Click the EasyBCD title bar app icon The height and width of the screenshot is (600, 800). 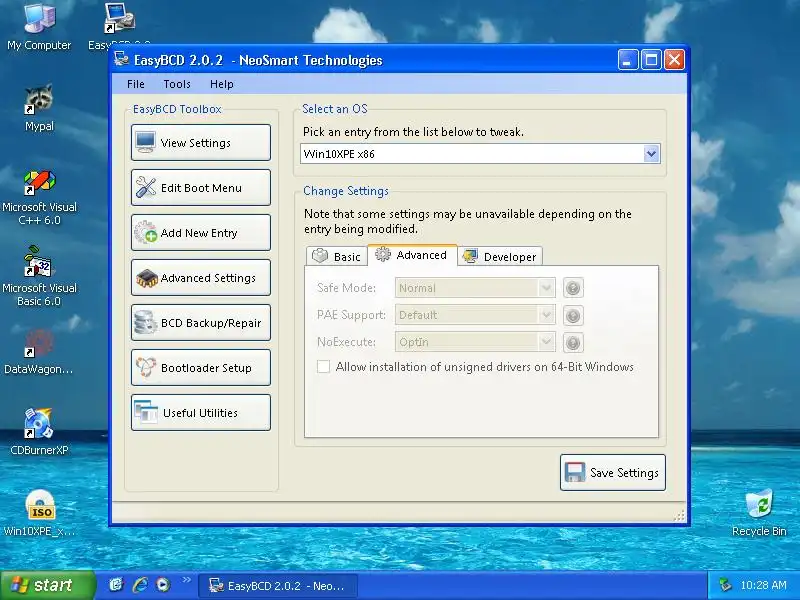pos(121,59)
